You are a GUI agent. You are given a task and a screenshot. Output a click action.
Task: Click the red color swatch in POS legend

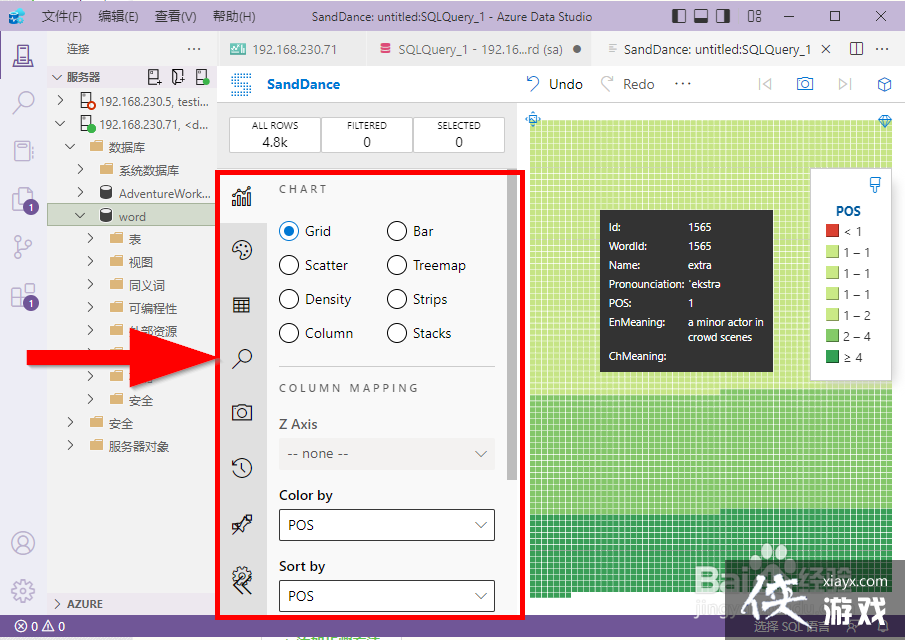[x=831, y=231]
